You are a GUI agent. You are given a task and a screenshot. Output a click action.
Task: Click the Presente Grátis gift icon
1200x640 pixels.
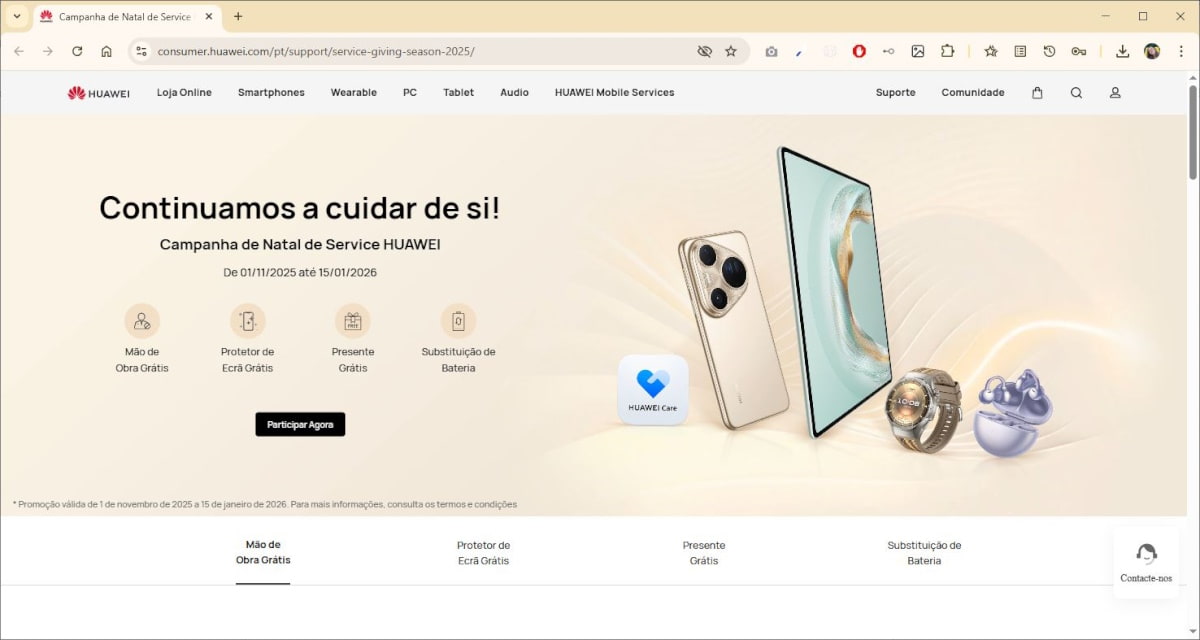pos(352,321)
